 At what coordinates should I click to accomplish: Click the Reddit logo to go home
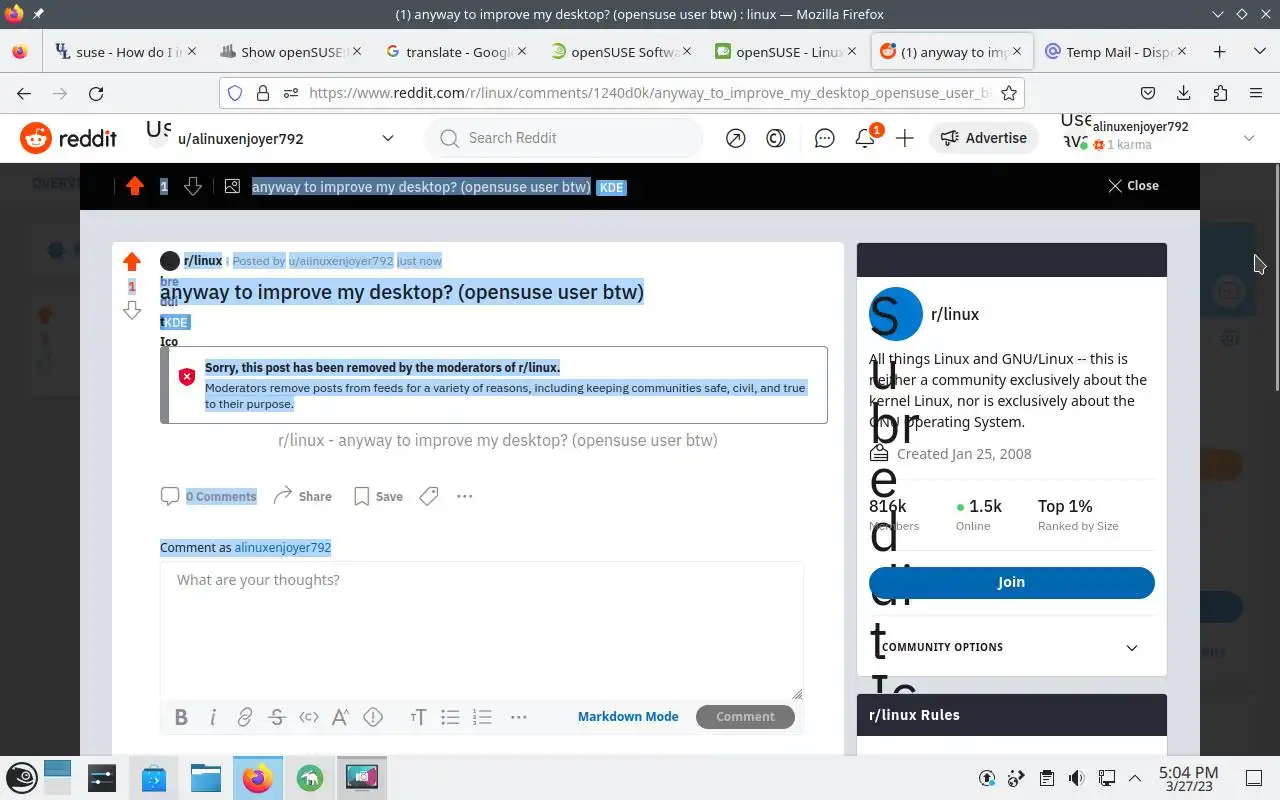[69, 138]
